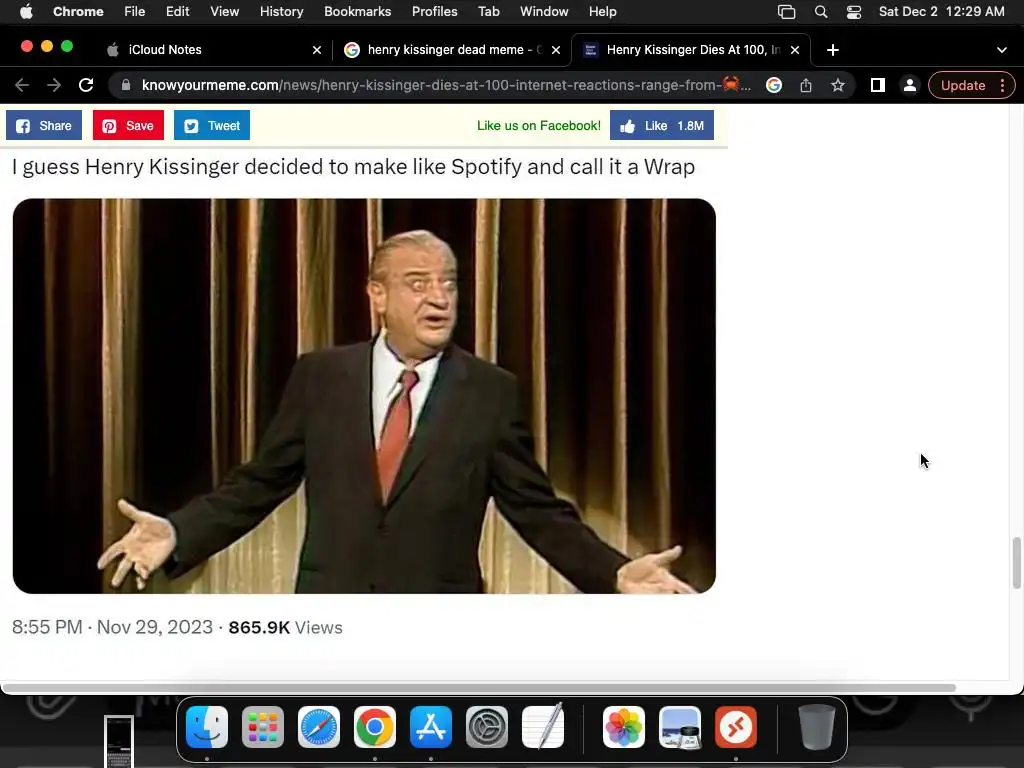1024x768 pixels.
Task: Toggle the Chrome side panel
Action: [x=878, y=85]
